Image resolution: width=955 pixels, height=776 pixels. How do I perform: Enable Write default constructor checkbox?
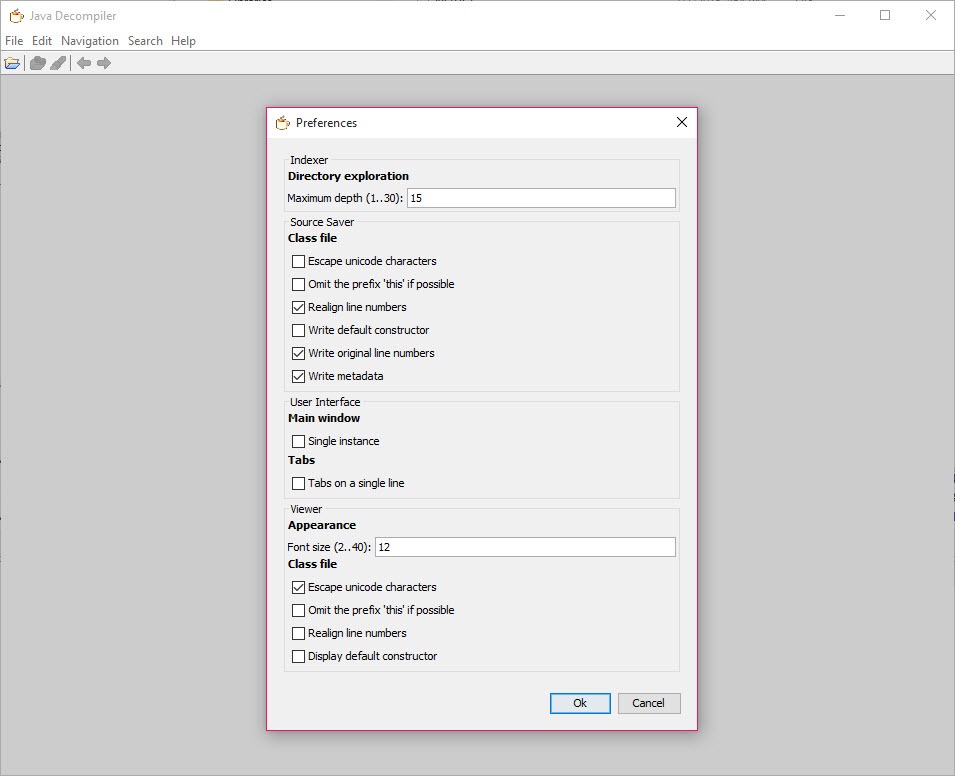(298, 330)
